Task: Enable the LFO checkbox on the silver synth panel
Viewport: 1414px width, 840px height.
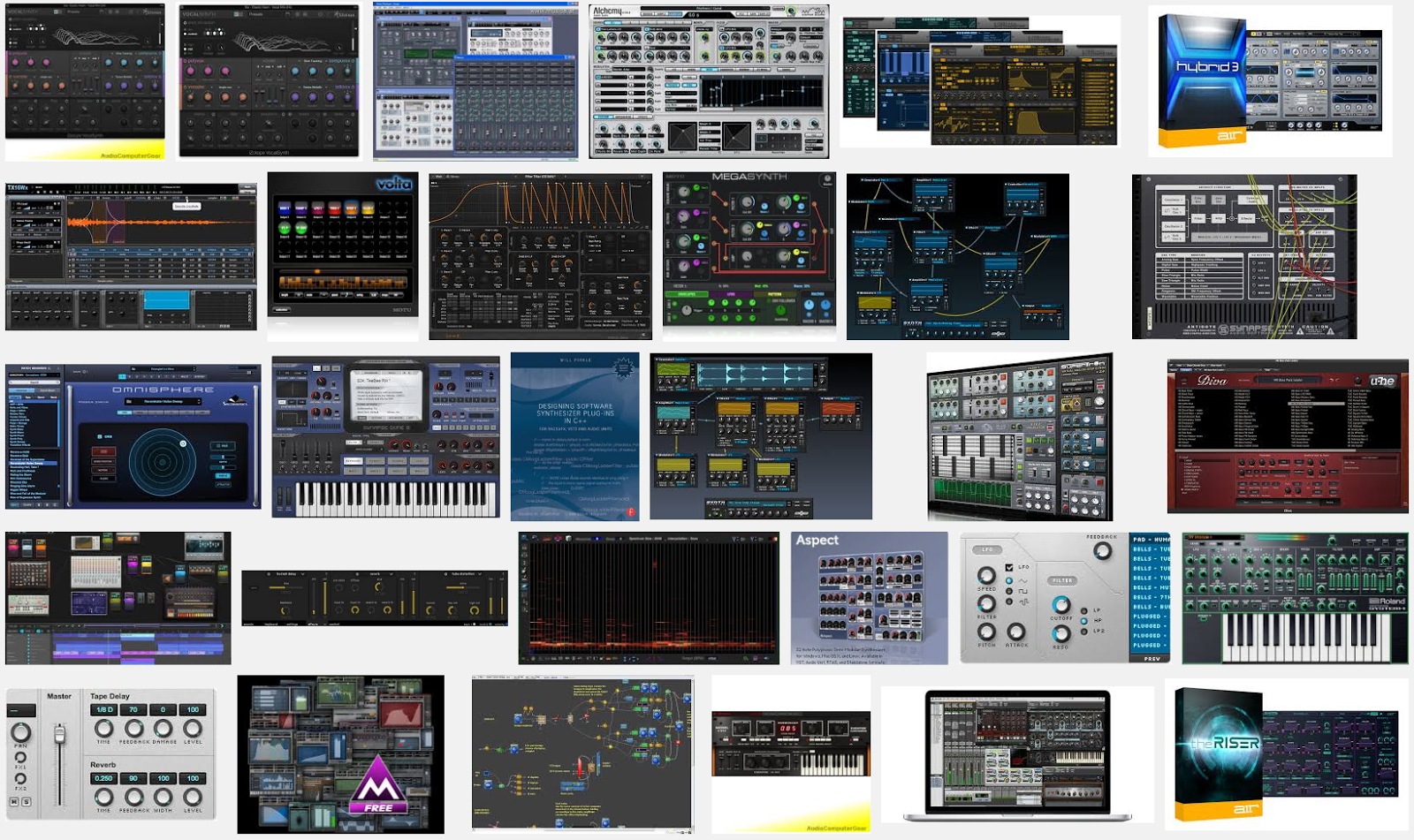Action: [1009, 568]
